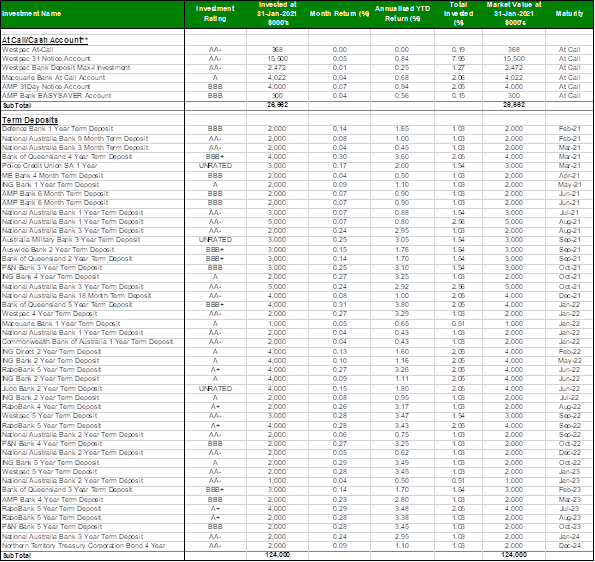Select 'P&N Bank 3 Year Term Deposit'

point(52,268)
